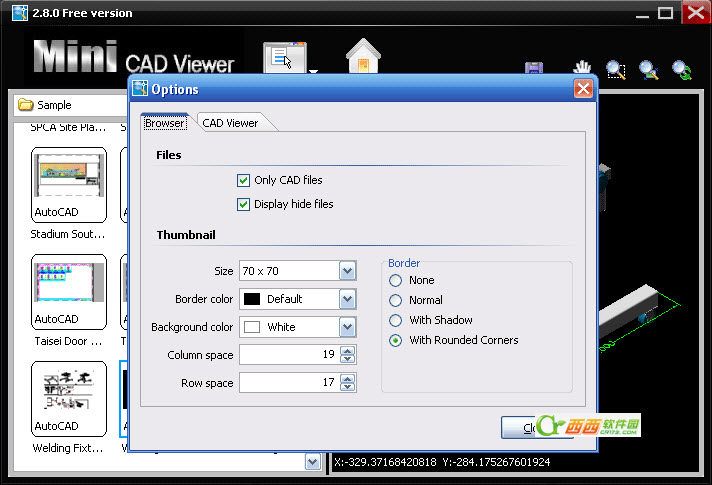The height and width of the screenshot is (485, 712).
Task: Click the zoom magnifier with pencil icon
Action: (x=649, y=70)
